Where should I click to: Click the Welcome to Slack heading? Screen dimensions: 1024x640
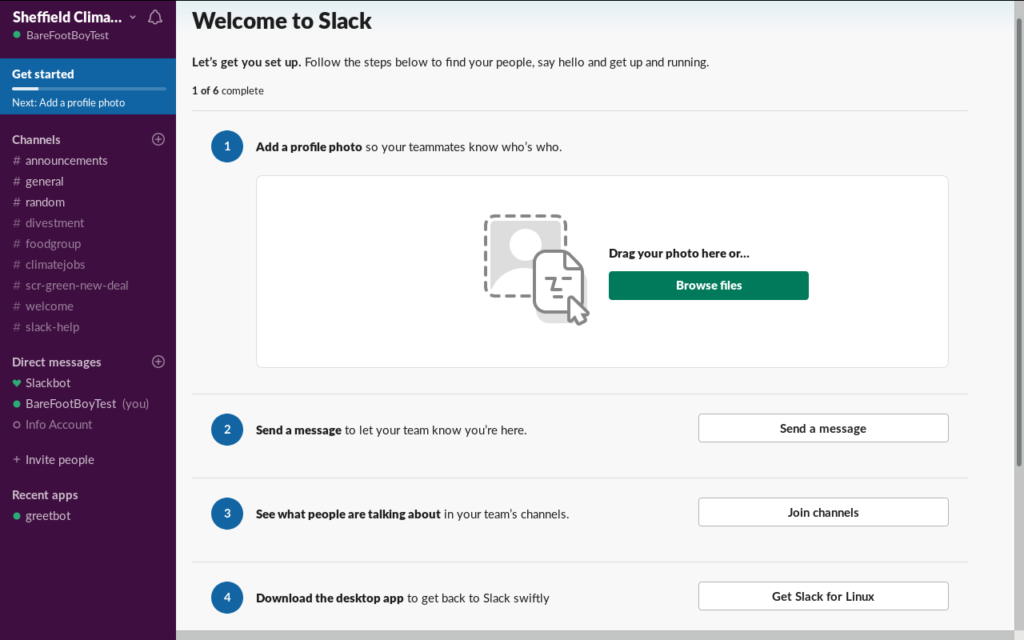tap(281, 21)
